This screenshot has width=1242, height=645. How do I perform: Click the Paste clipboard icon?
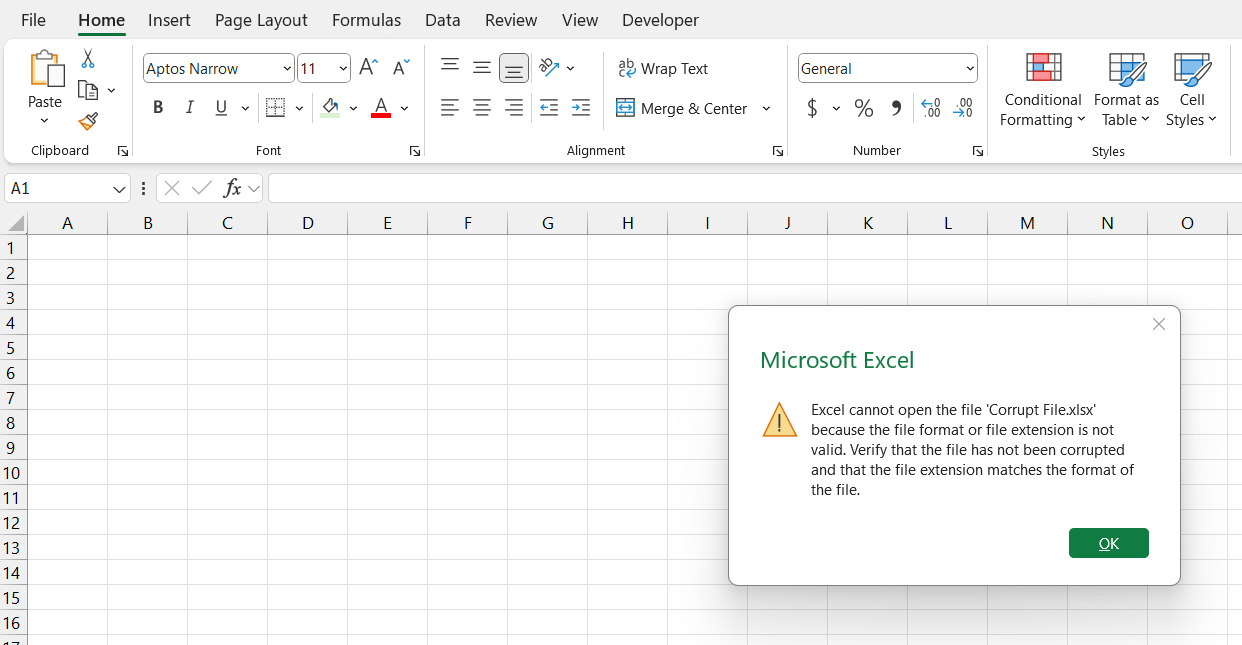[x=45, y=69]
